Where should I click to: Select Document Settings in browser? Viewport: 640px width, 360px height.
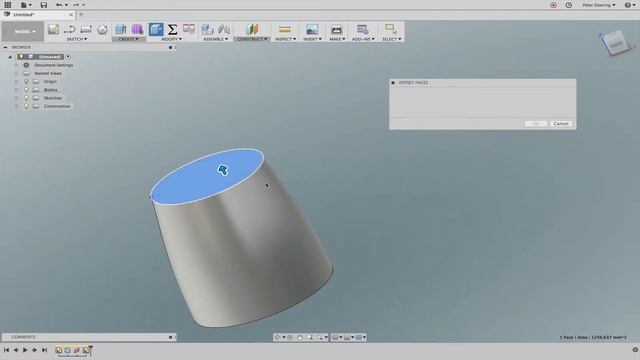pyautogui.click(x=53, y=65)
